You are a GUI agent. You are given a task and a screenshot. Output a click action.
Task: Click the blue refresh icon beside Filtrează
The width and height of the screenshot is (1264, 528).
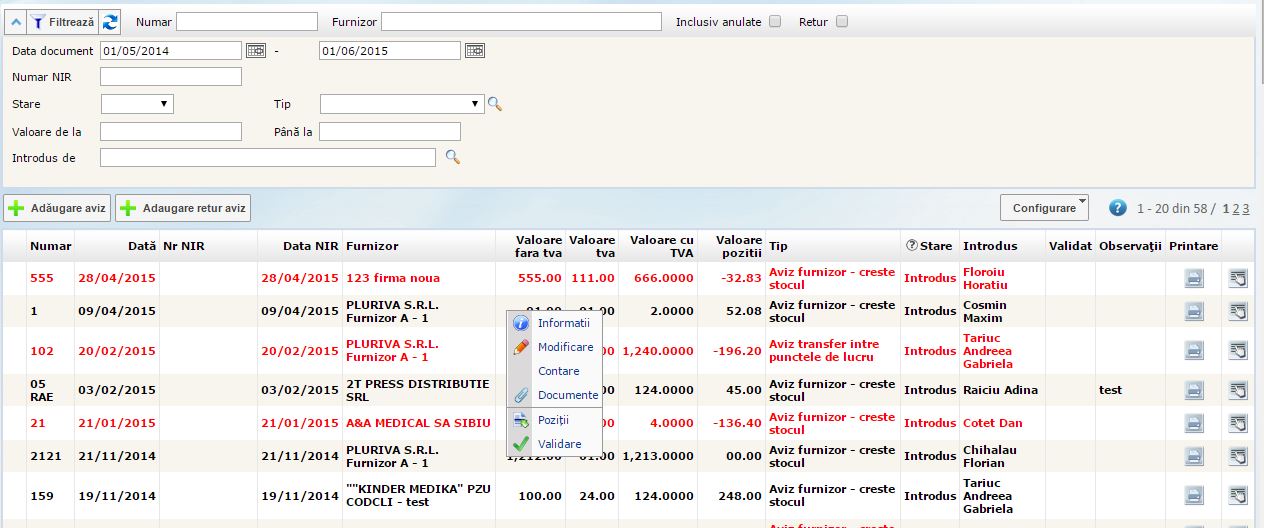[111, 21]
